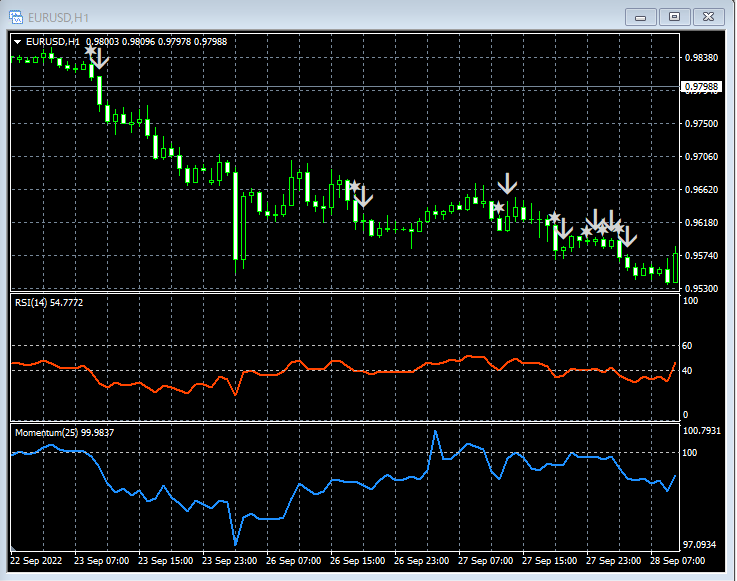Click the blue Momentum line at its peak

pyautogui.click(x=436, y=432)
